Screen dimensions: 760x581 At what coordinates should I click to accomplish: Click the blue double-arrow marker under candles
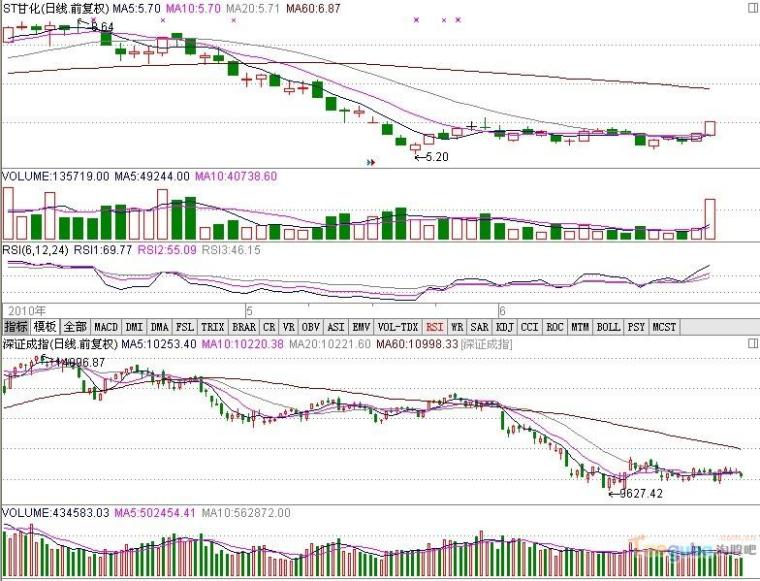pyautogui.click(x=371, y=160)
